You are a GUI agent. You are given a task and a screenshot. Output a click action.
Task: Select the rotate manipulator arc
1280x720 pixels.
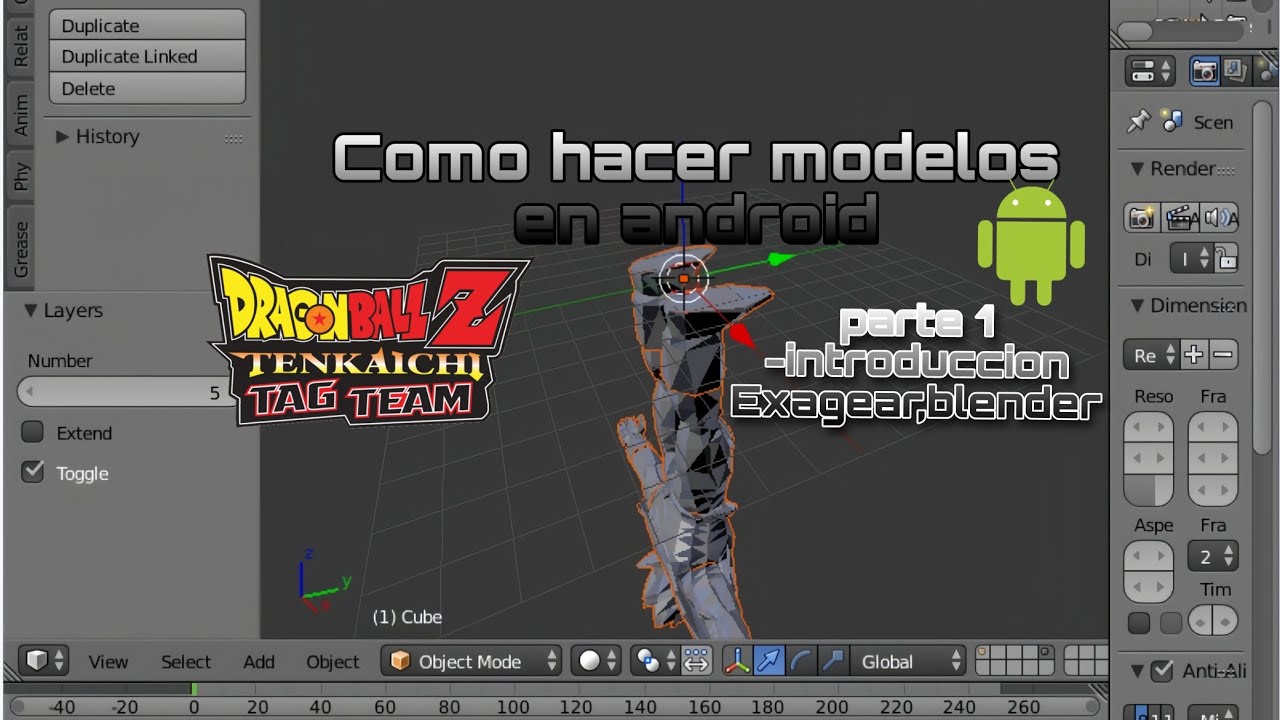(801, 661)
